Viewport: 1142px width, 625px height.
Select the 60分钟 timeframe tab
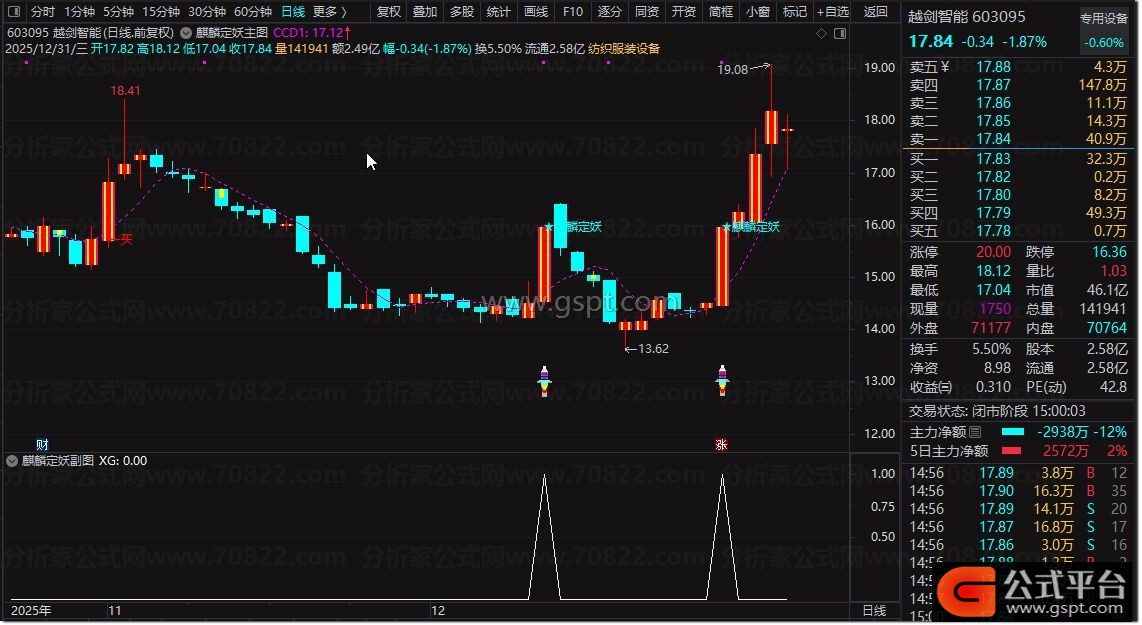pos(252,12)
